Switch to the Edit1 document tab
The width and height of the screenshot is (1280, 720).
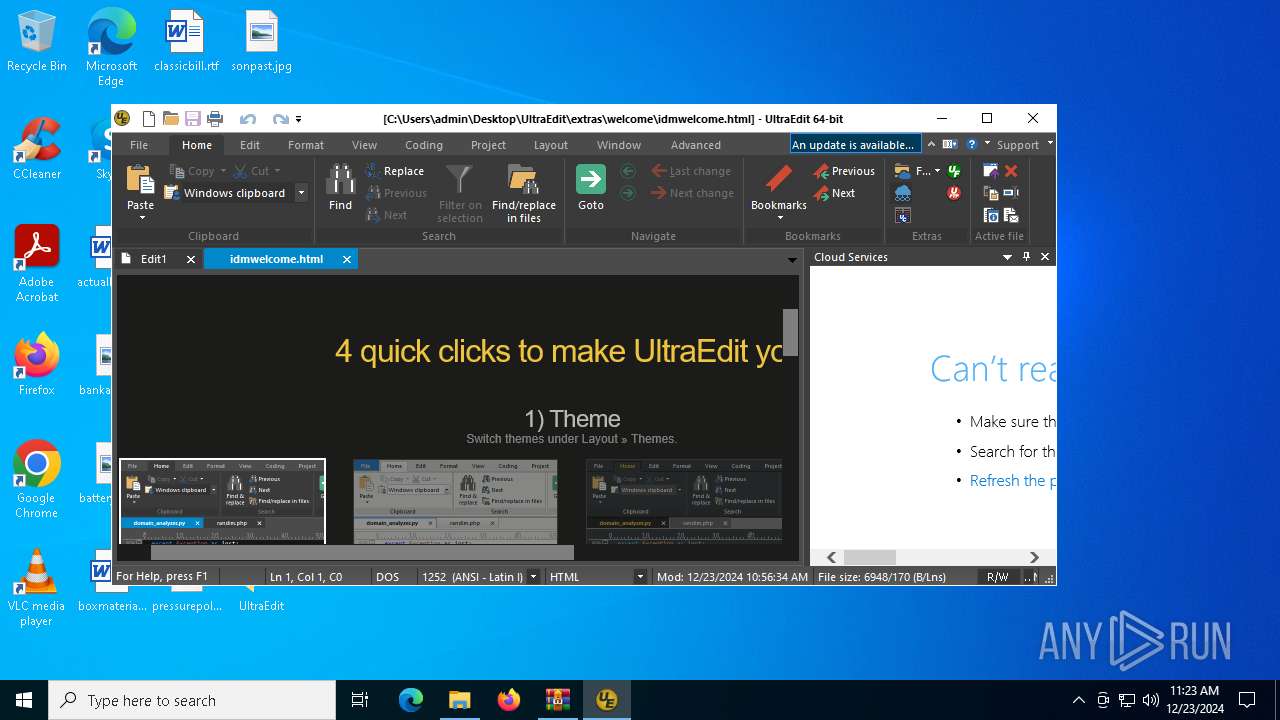pos(154,259)
